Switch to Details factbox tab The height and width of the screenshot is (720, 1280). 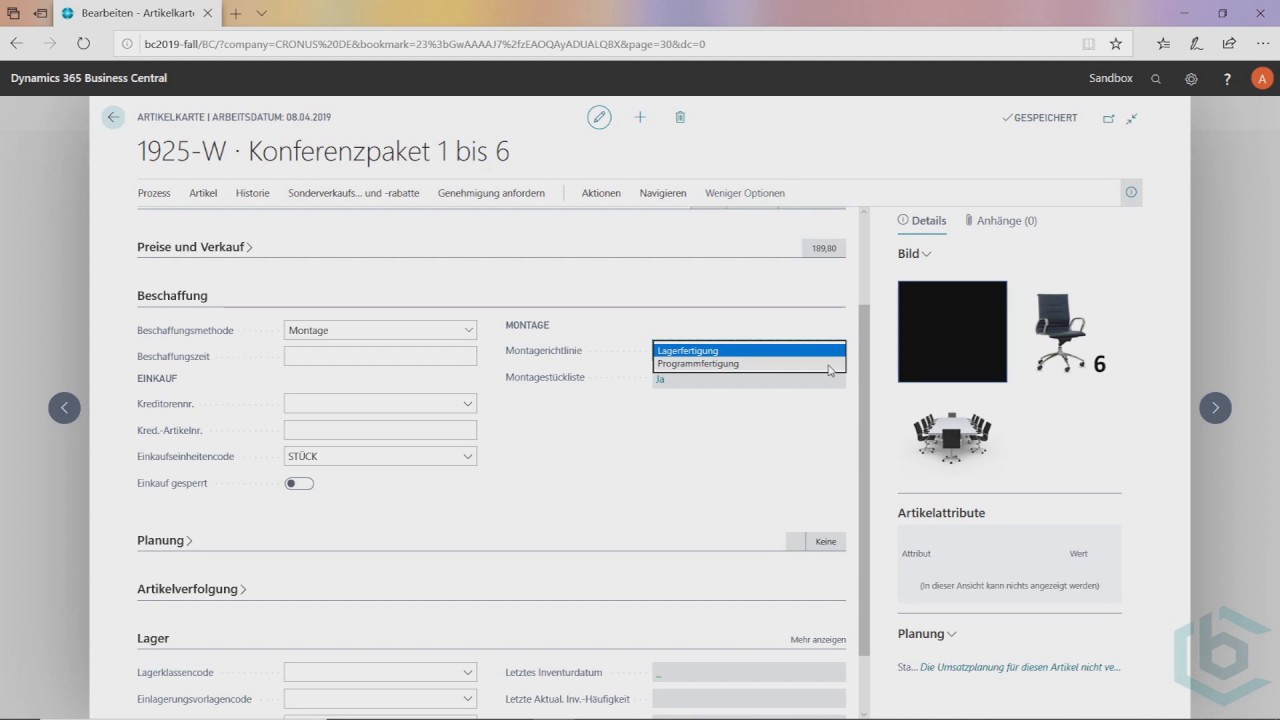tap(922, 220)
